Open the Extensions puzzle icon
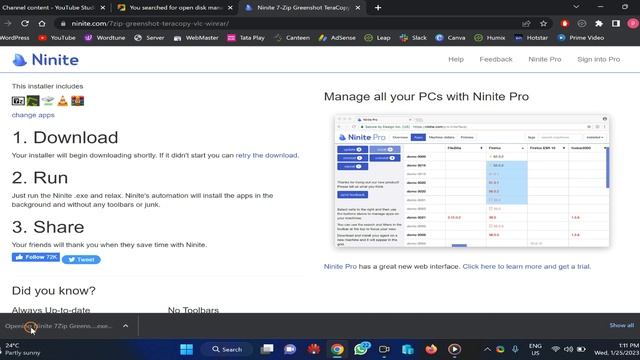 click(x=599, y=24)
